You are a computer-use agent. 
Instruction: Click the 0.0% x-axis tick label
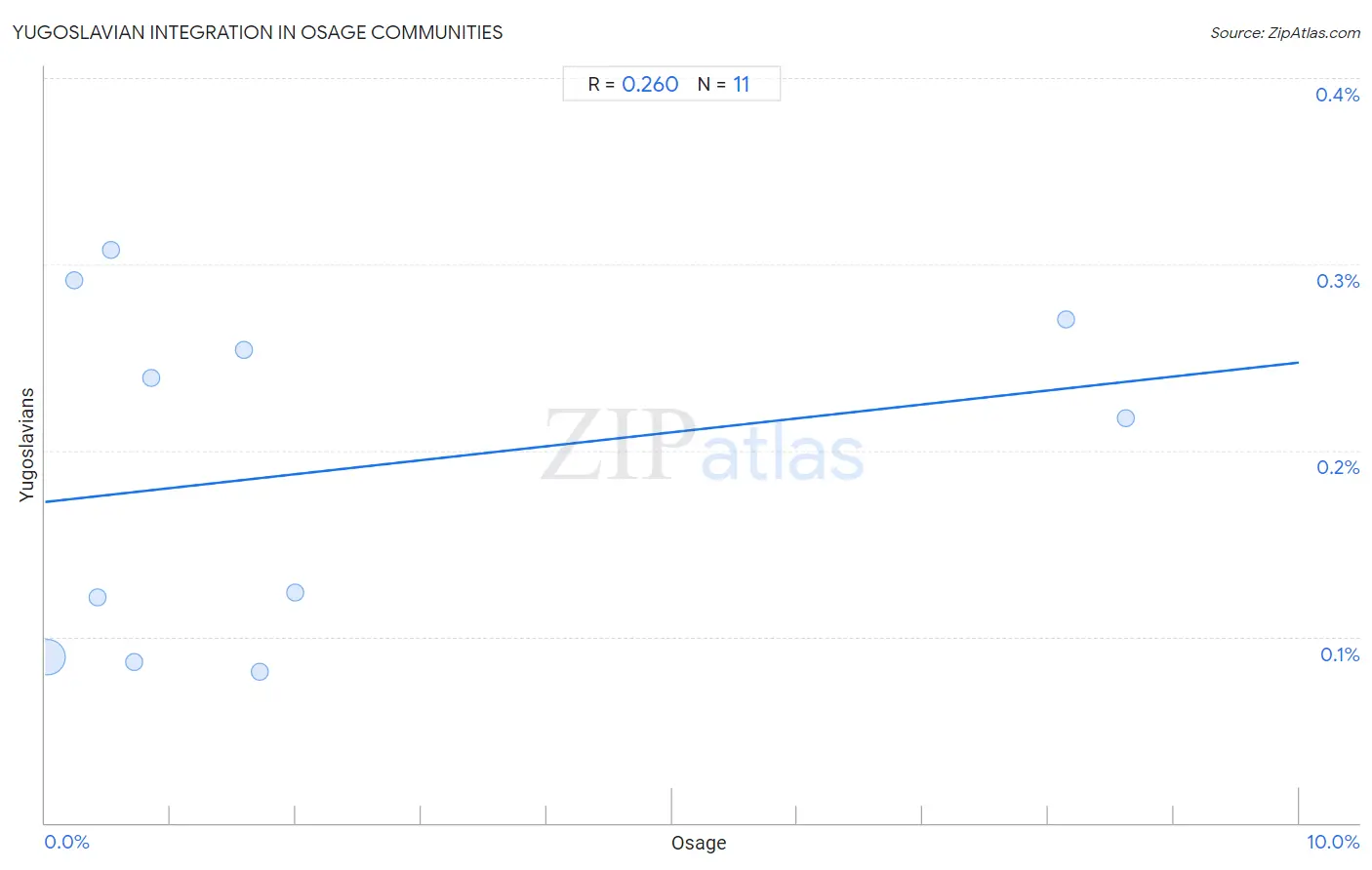click(x=67, y=842)
